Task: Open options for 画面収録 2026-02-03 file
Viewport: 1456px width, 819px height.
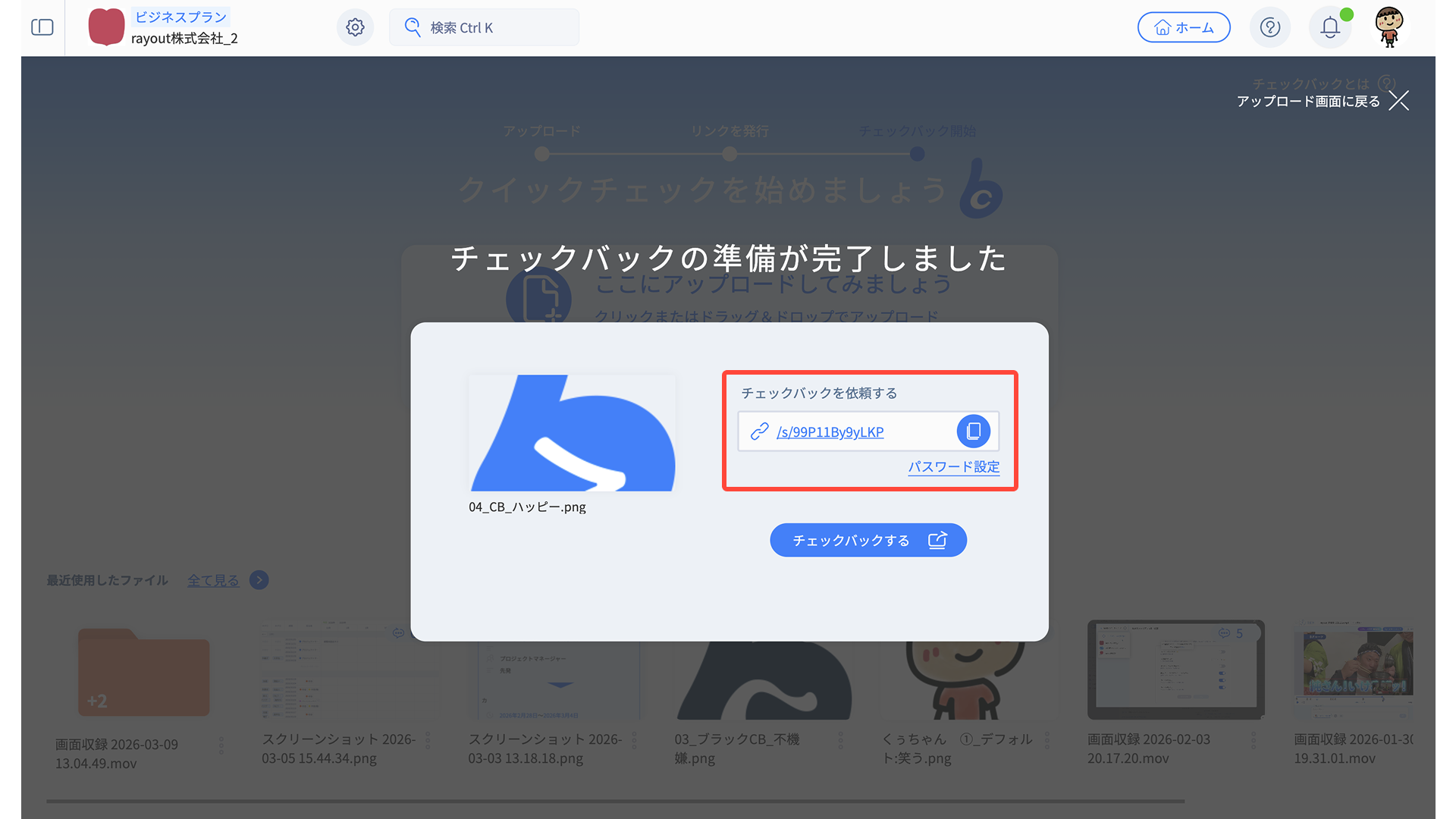Action: [x=1254, y=740]
